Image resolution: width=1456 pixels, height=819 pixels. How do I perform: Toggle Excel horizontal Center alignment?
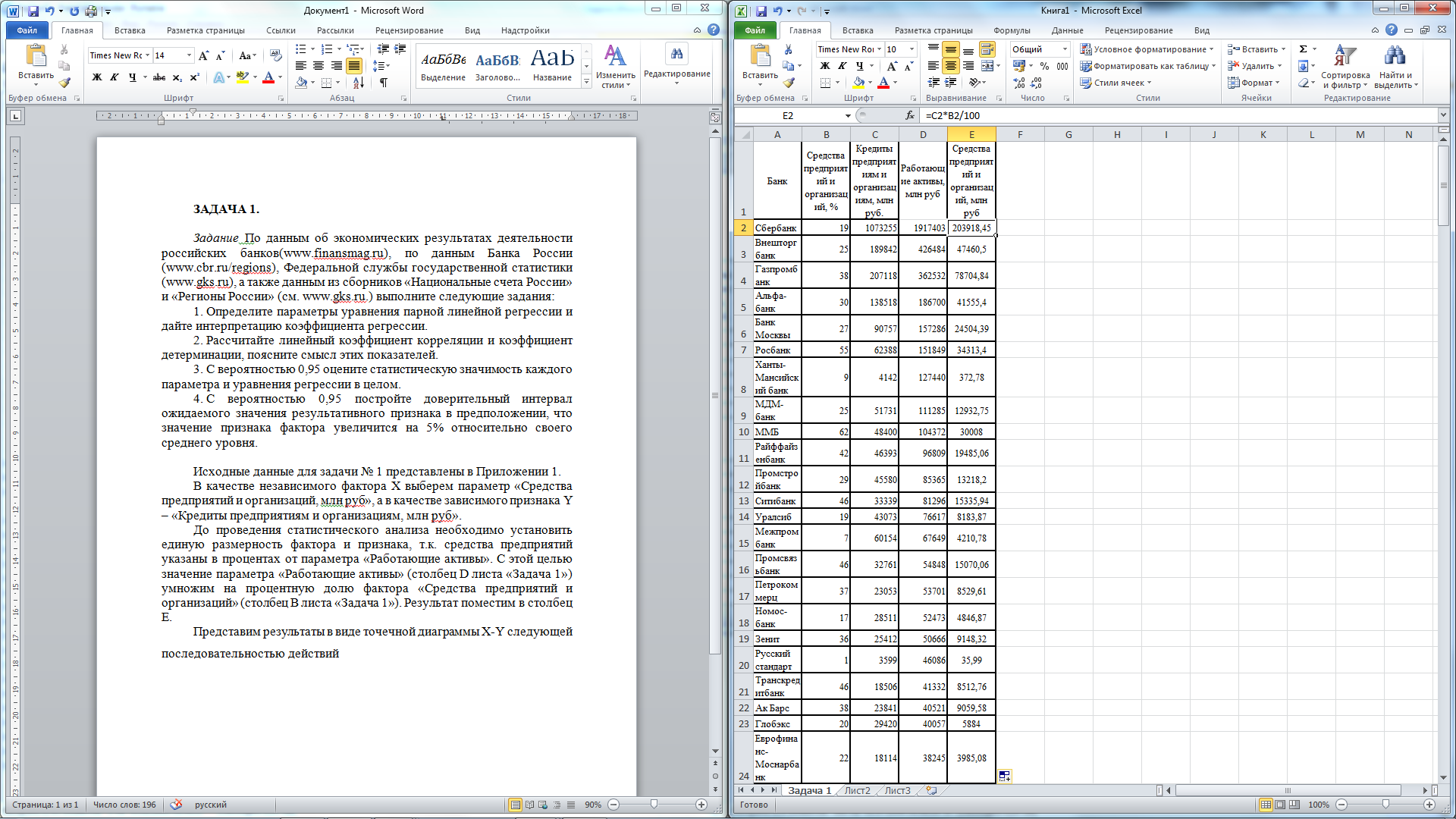click(951, 66)
